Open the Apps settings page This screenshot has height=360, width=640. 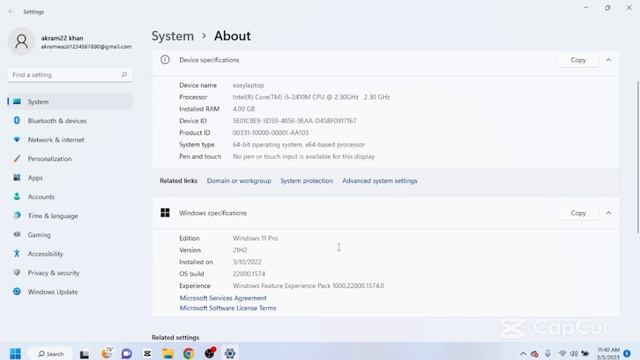[x=70, y=178]
